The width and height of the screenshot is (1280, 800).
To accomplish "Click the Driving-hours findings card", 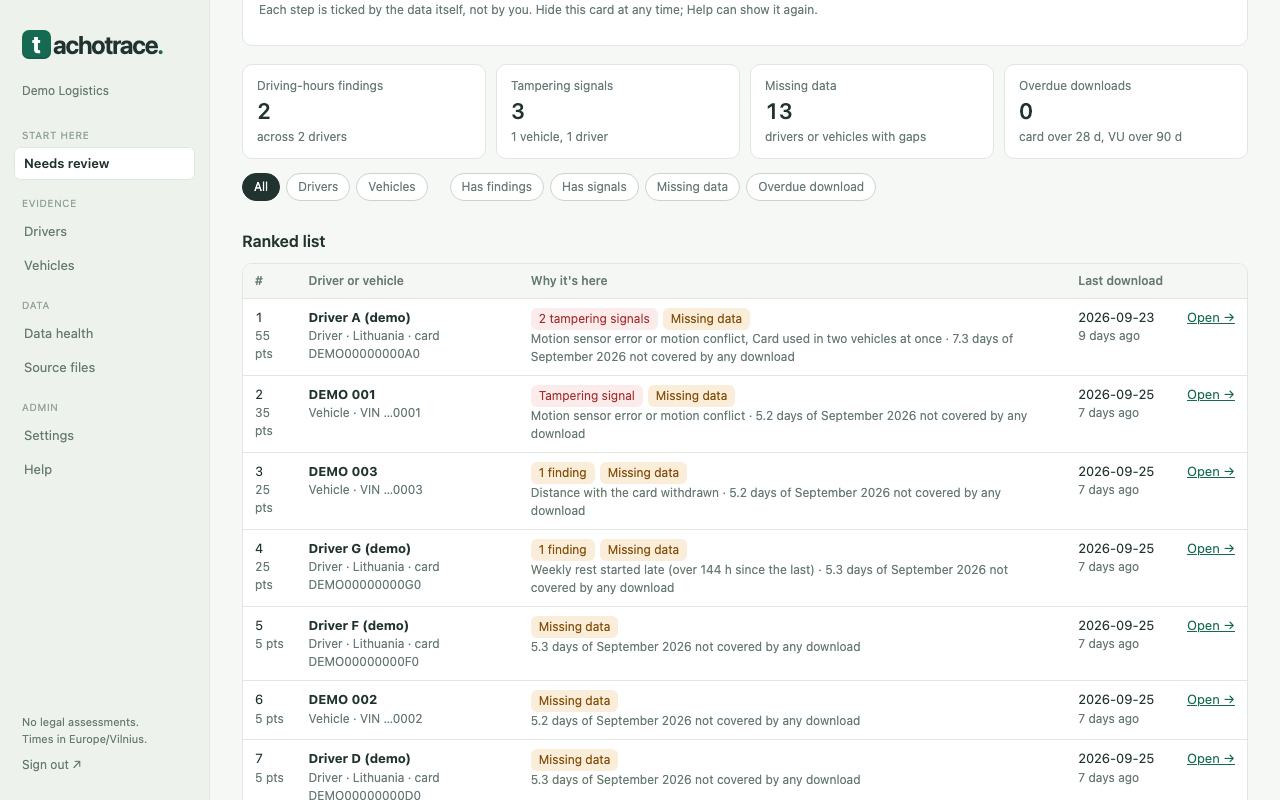I will [364, 111].
